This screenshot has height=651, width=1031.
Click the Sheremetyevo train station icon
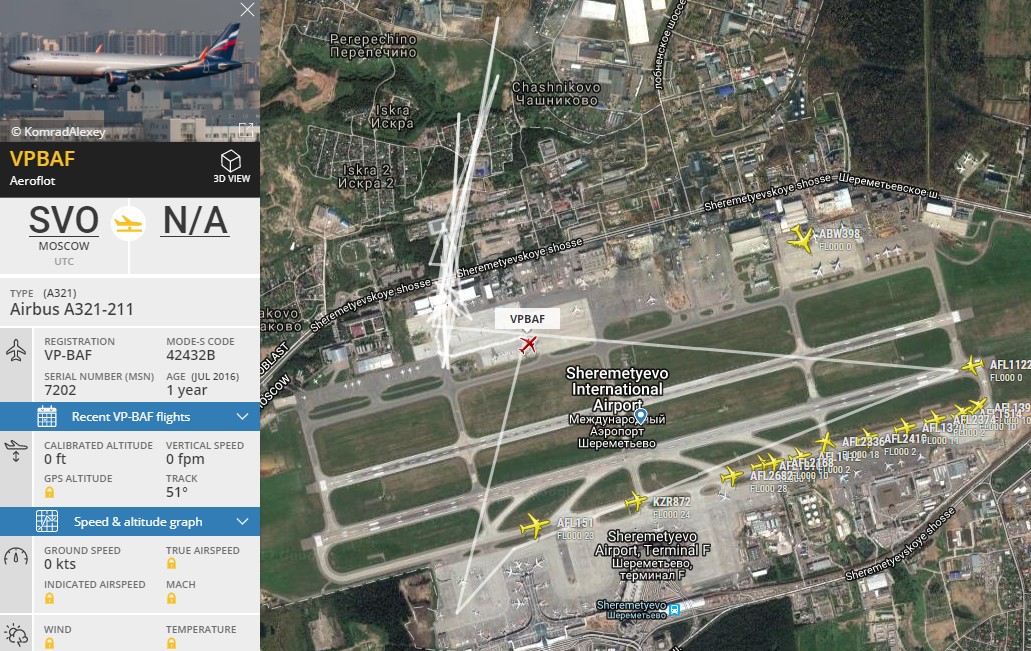pos(674,610)
